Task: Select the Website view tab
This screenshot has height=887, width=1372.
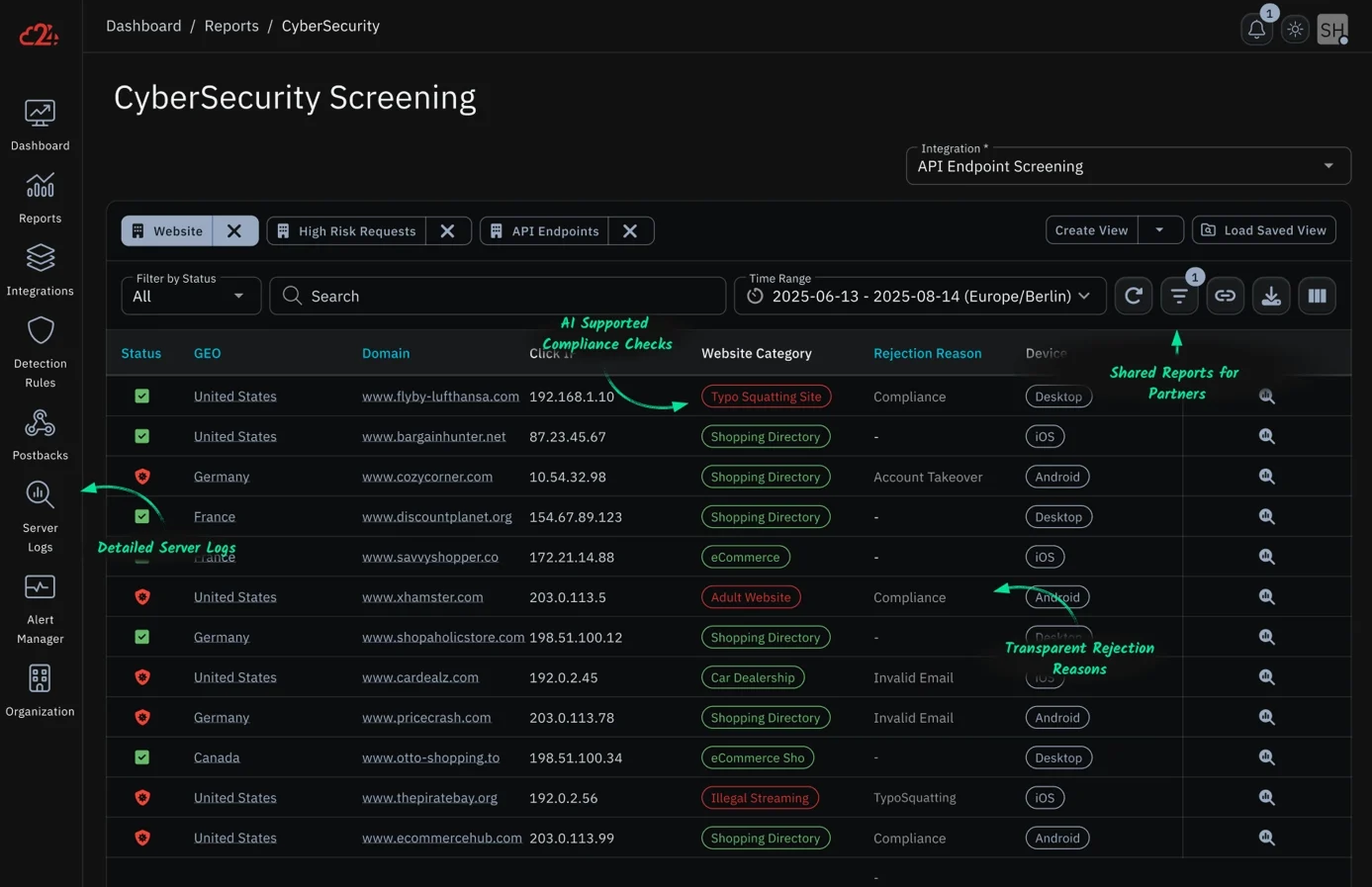Action: (167, 230)
